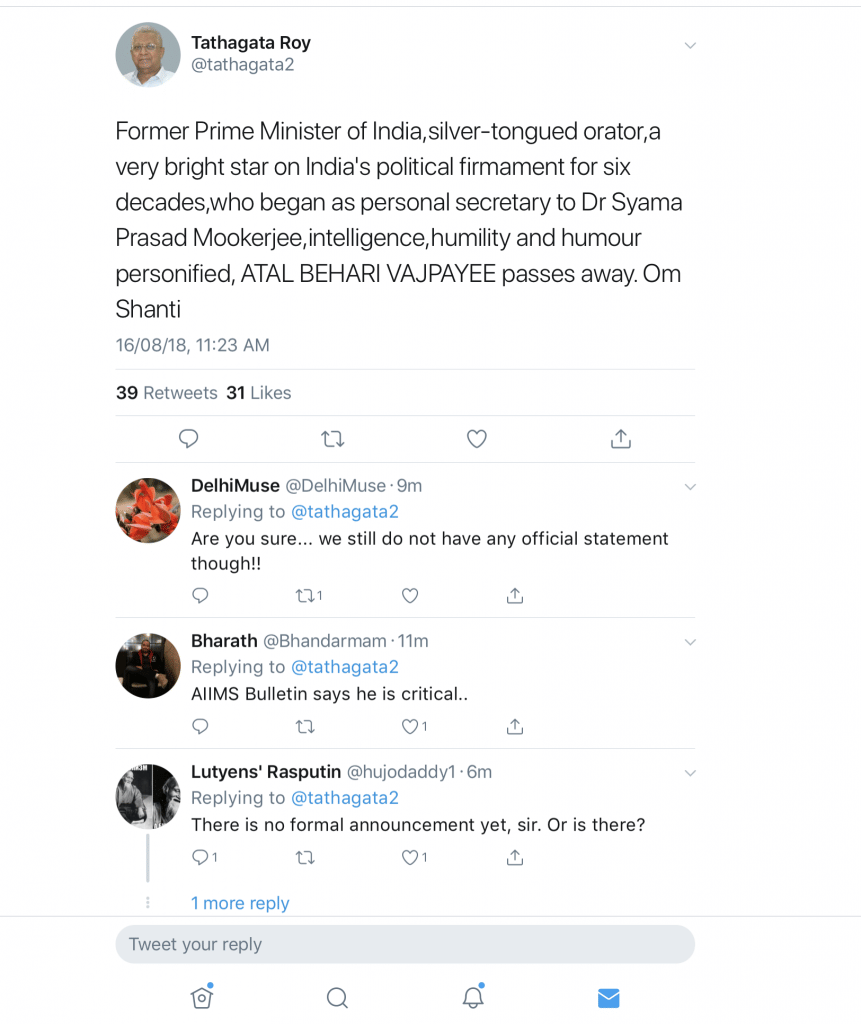Like Bharath's AIIMS Bulletin reply
This screenshot has height=1024, width=861.
412,726
